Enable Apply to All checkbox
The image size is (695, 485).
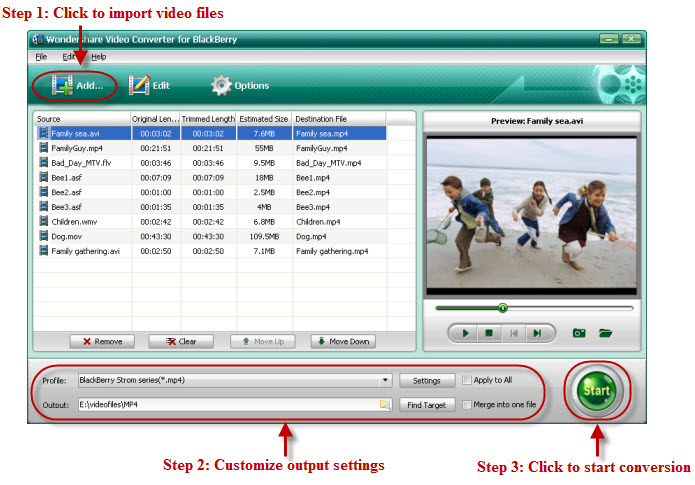coord(466,380)
